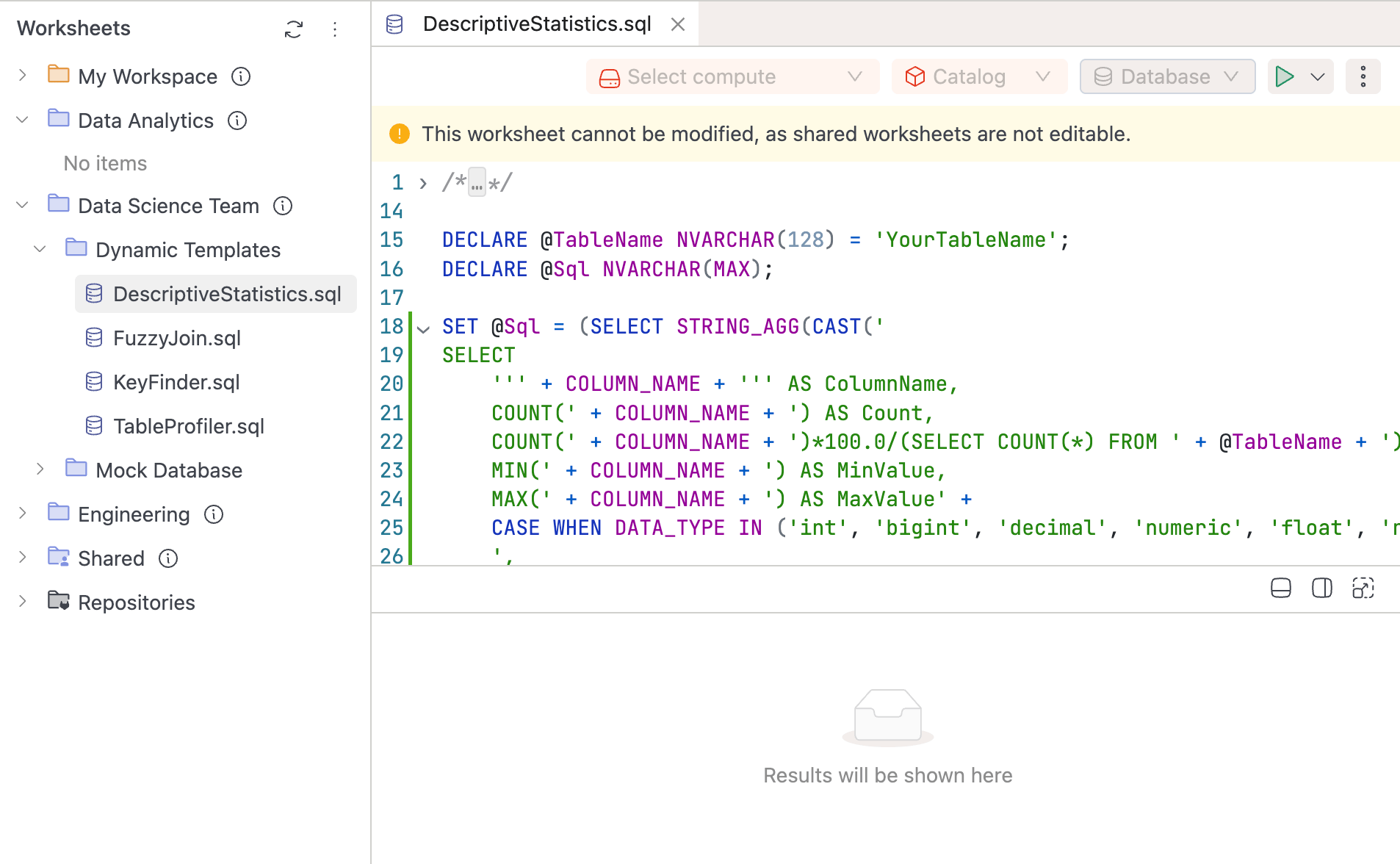This screenshot has height=864, width=1400.
Task: Click the No items label
Action: pyautogui.click(x=105, y=163)
